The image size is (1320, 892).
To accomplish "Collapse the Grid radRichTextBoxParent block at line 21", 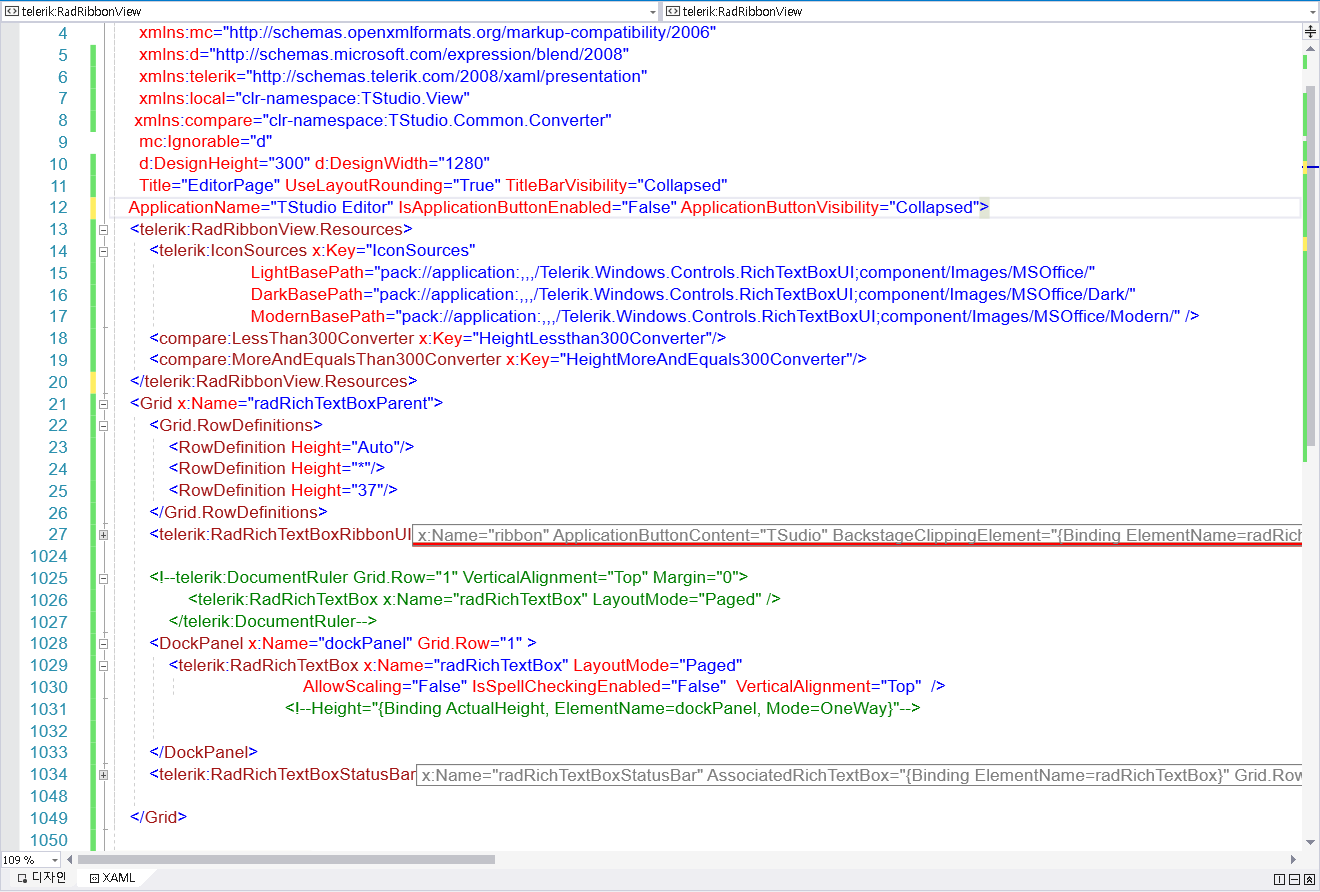I will tap(104, 404).
